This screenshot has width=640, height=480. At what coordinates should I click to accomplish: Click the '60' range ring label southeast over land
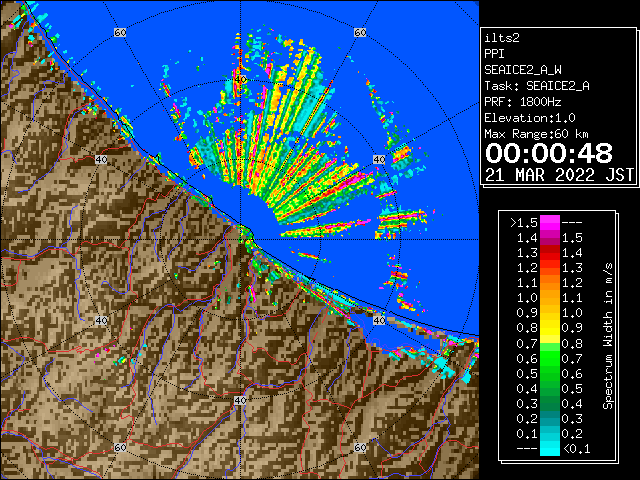click(360, 447)
